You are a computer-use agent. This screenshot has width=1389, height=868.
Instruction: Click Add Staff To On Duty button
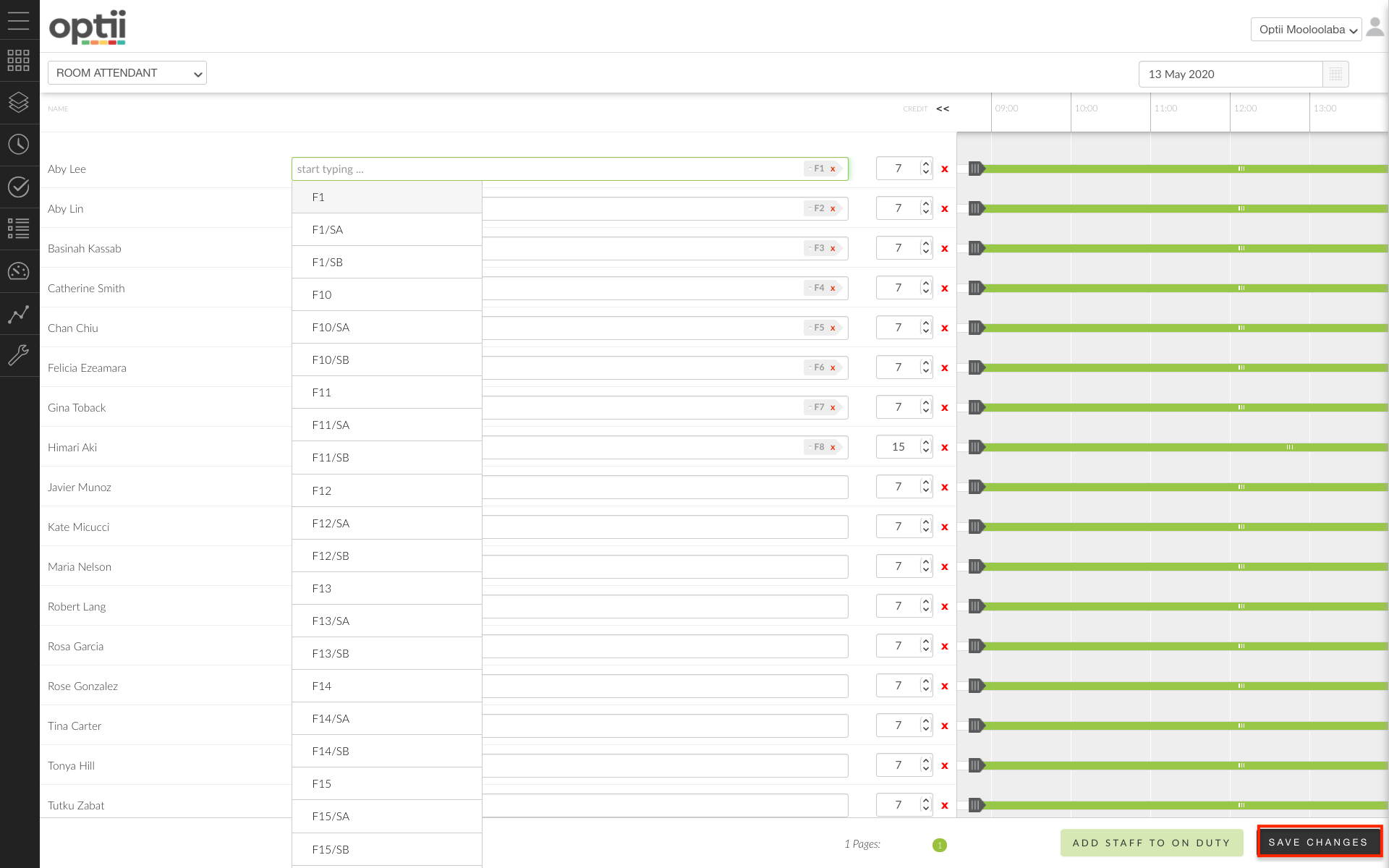click(1152, 843)
